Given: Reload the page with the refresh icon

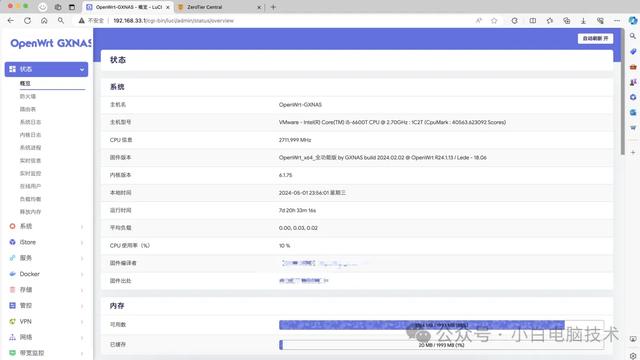Looking at the screenshot, I should (x=27, y=20).
